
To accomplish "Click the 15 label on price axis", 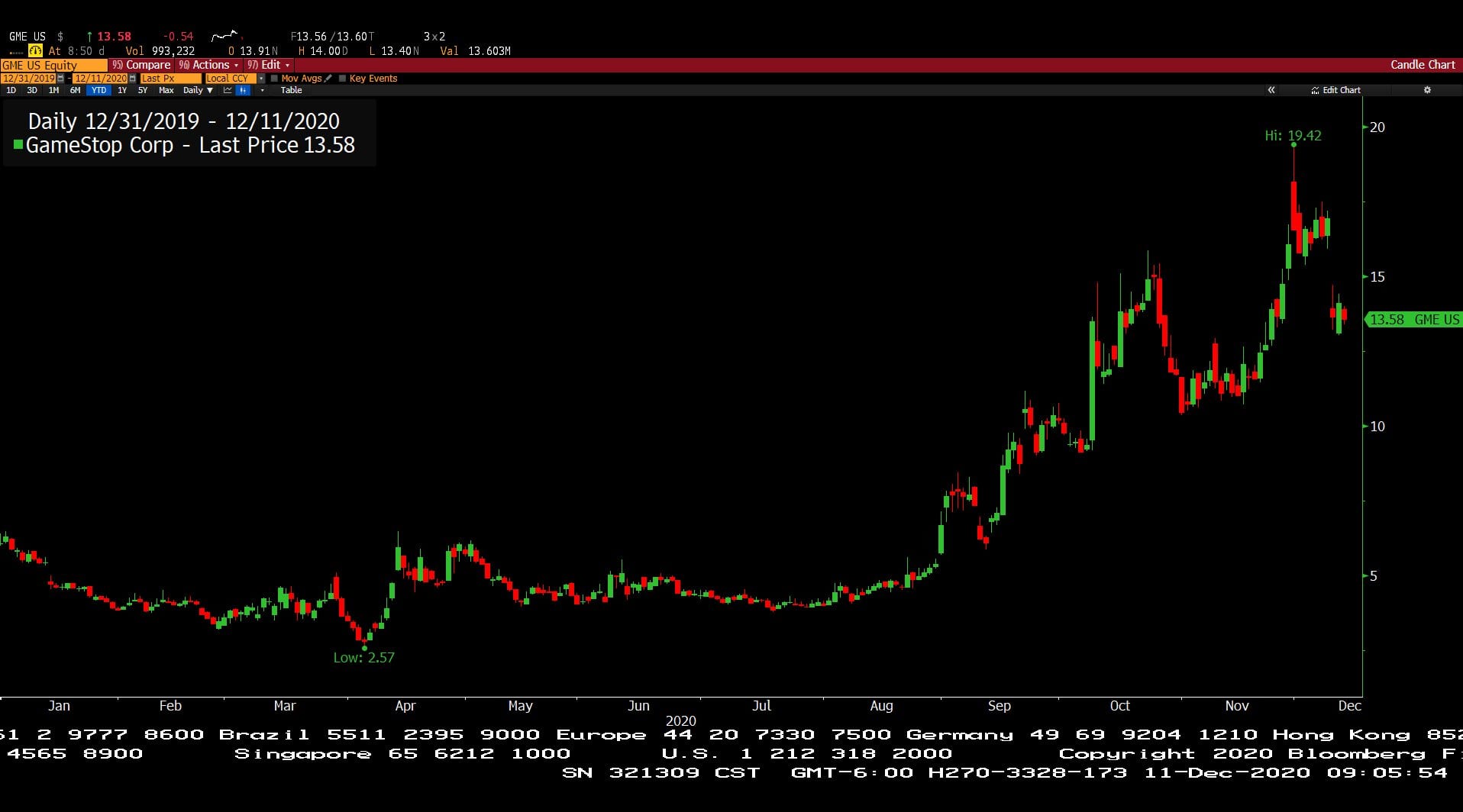I will point(1377,277).
